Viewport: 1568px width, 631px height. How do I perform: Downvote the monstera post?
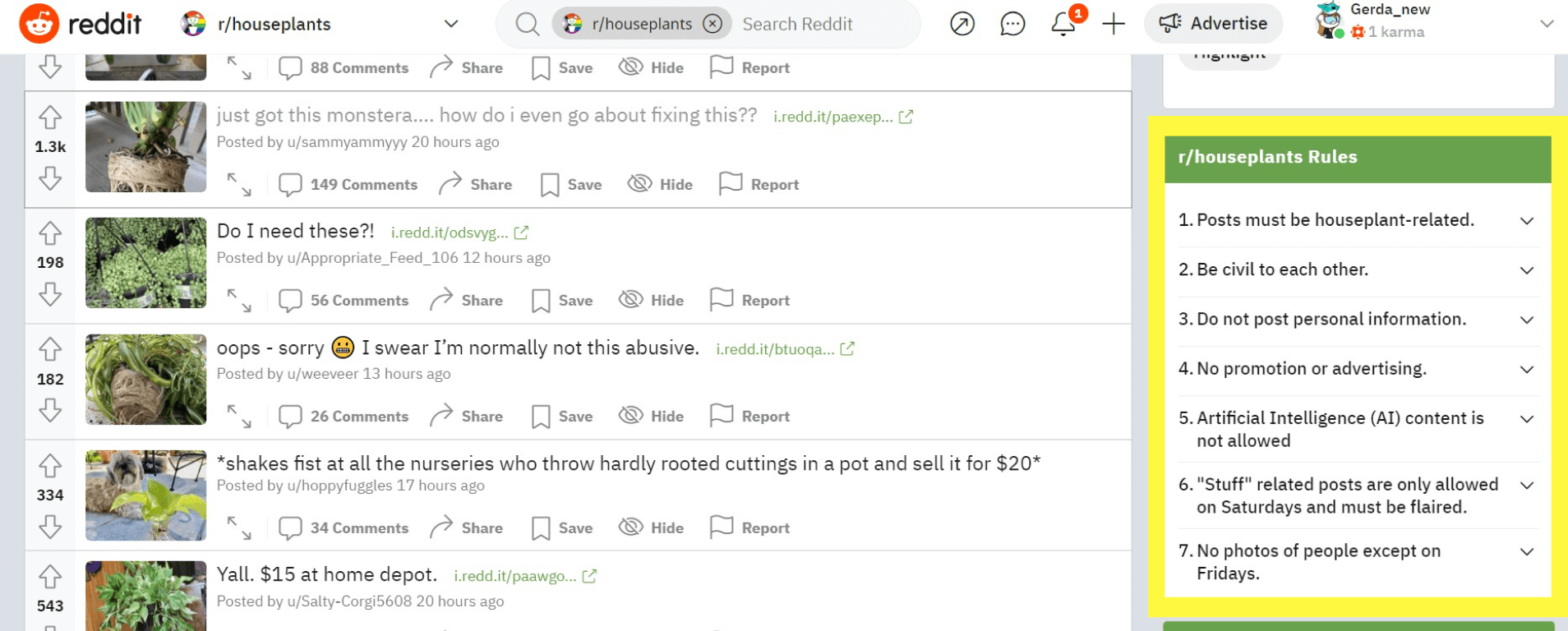(50, 178)
